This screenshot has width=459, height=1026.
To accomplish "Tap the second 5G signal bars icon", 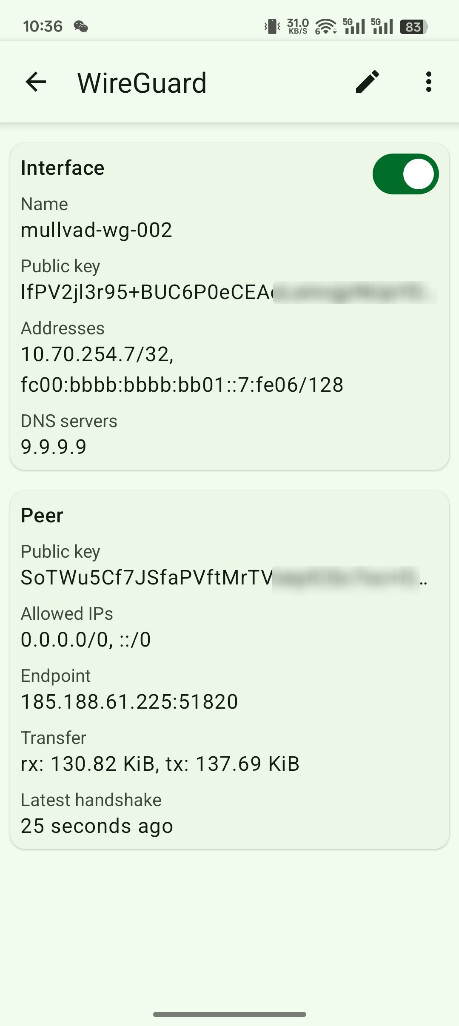I will (382, 26).
